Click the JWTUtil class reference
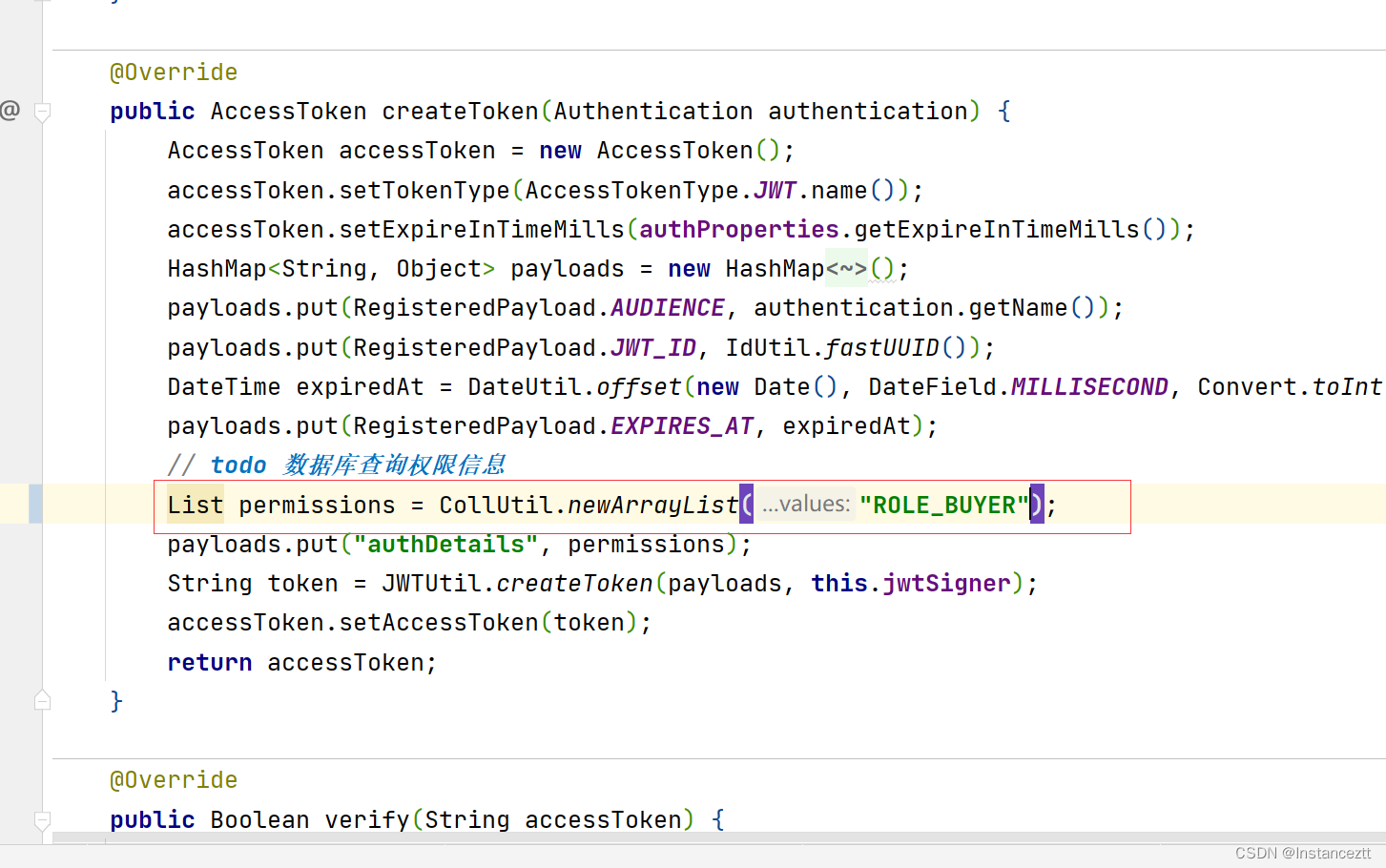1386x868 pixels. [431, 584]
